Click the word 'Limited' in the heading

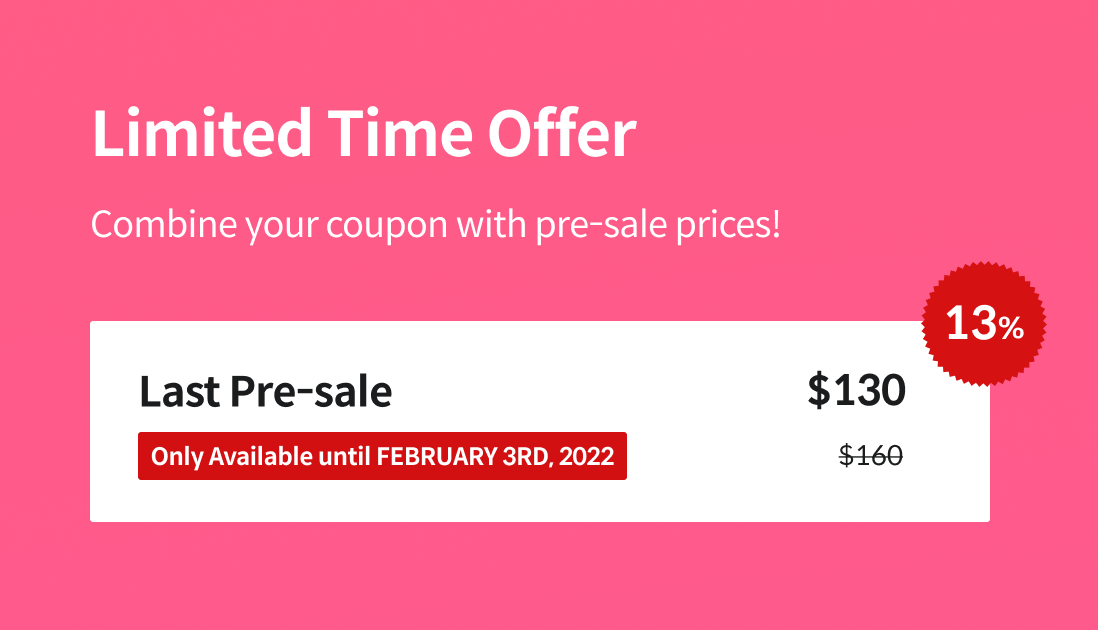click(x=202, y=133)
